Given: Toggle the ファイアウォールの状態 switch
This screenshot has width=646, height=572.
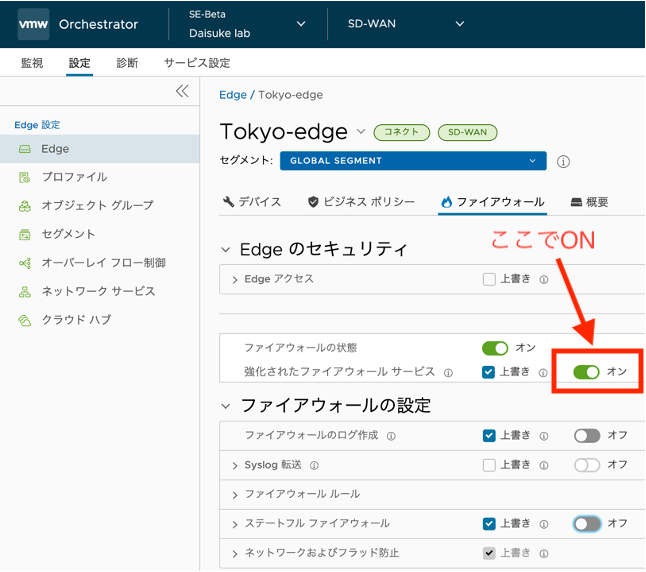Looking at the screenshot, I should [495, 348].
